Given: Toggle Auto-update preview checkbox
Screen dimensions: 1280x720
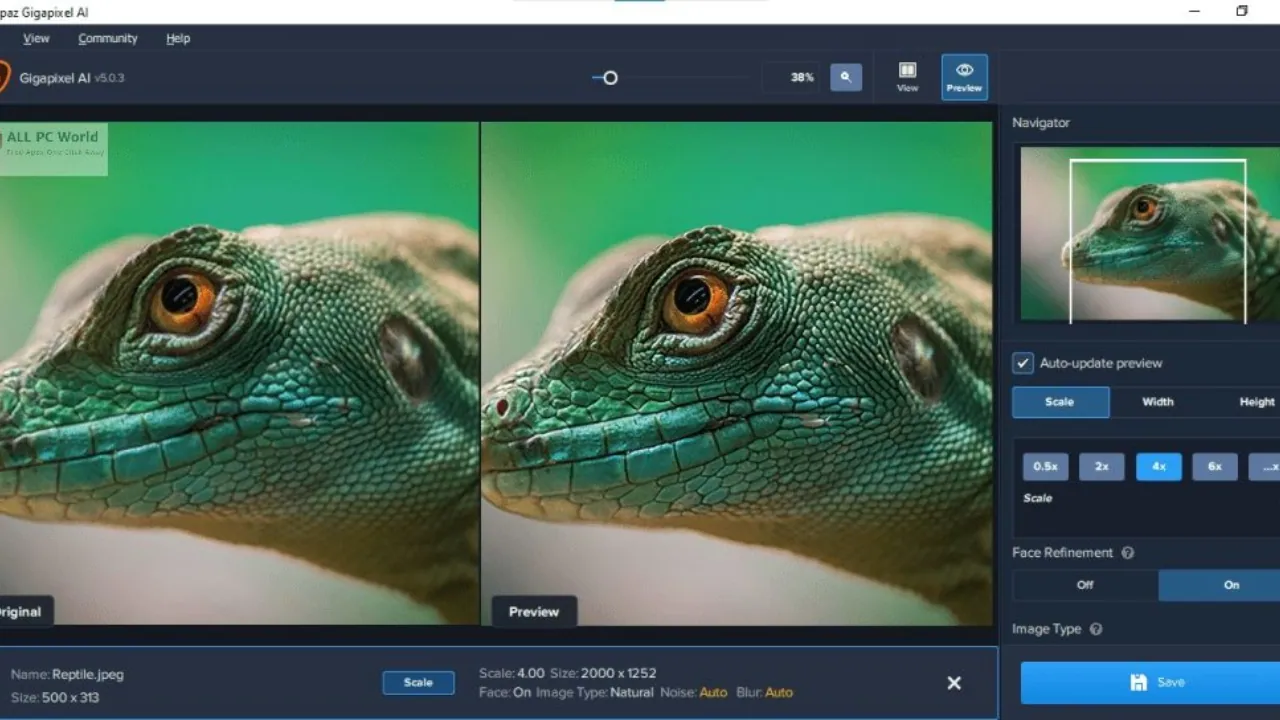Looking at the screenshot, I should pos(1022,363).
